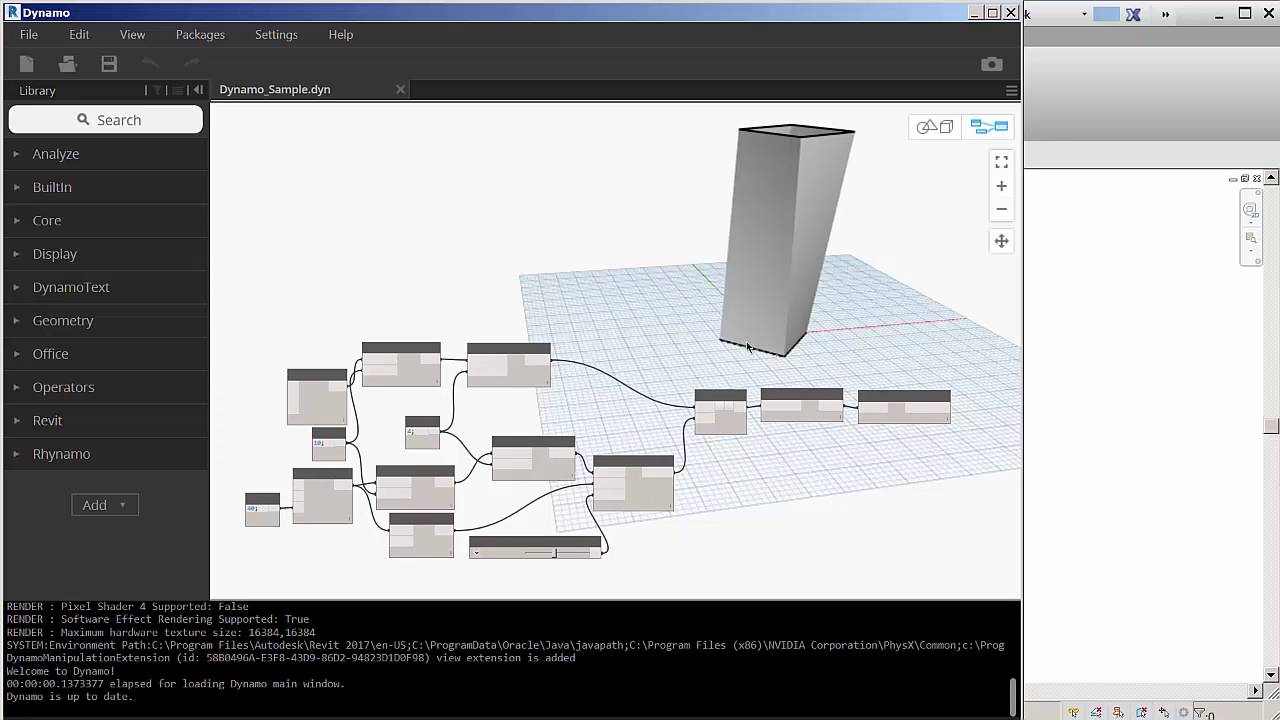Viewport: 1280px width, 720px height.
Task: Open the Add dropdown in the Library
Action: pyautogui.click(x=104, y=505)
